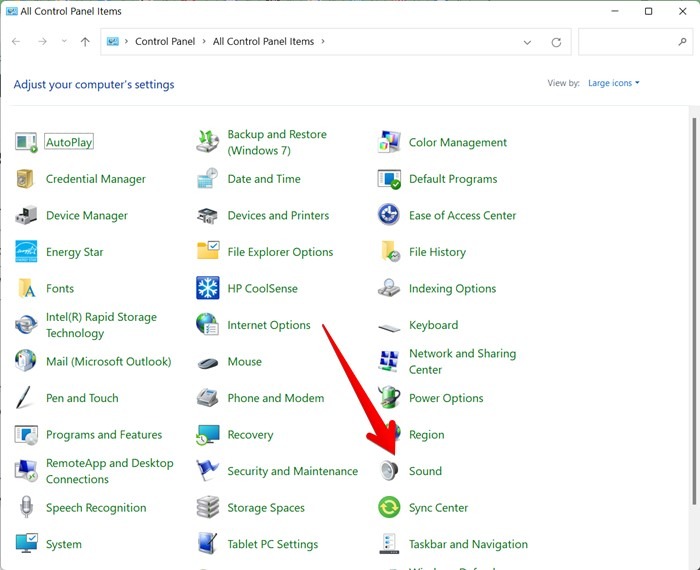This screenshot has height=570, width=700.
Task: Open the recent locations dropdown arrow
Action: tap(66, 42)
